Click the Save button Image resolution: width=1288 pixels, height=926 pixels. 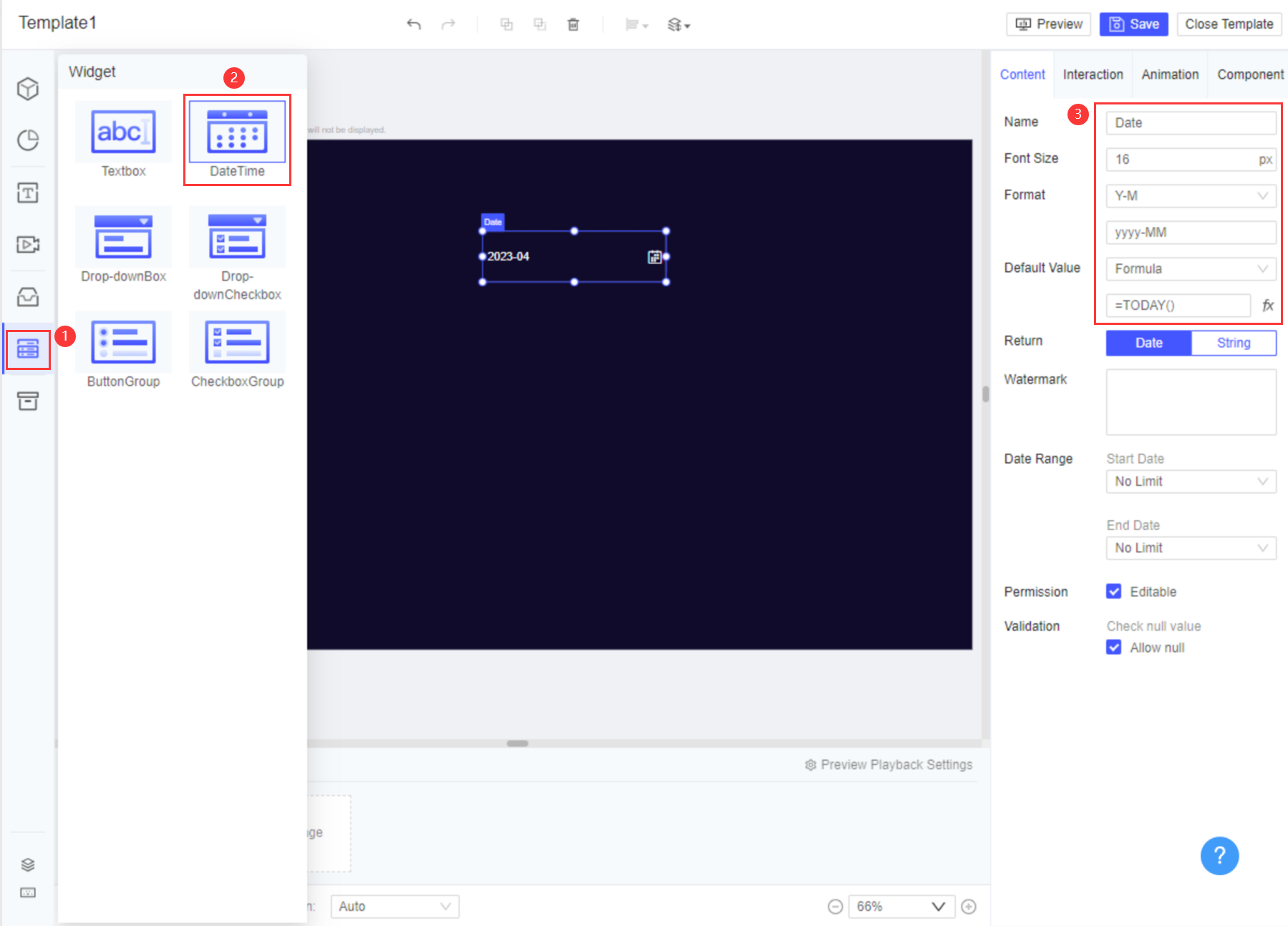point(1133,24)
